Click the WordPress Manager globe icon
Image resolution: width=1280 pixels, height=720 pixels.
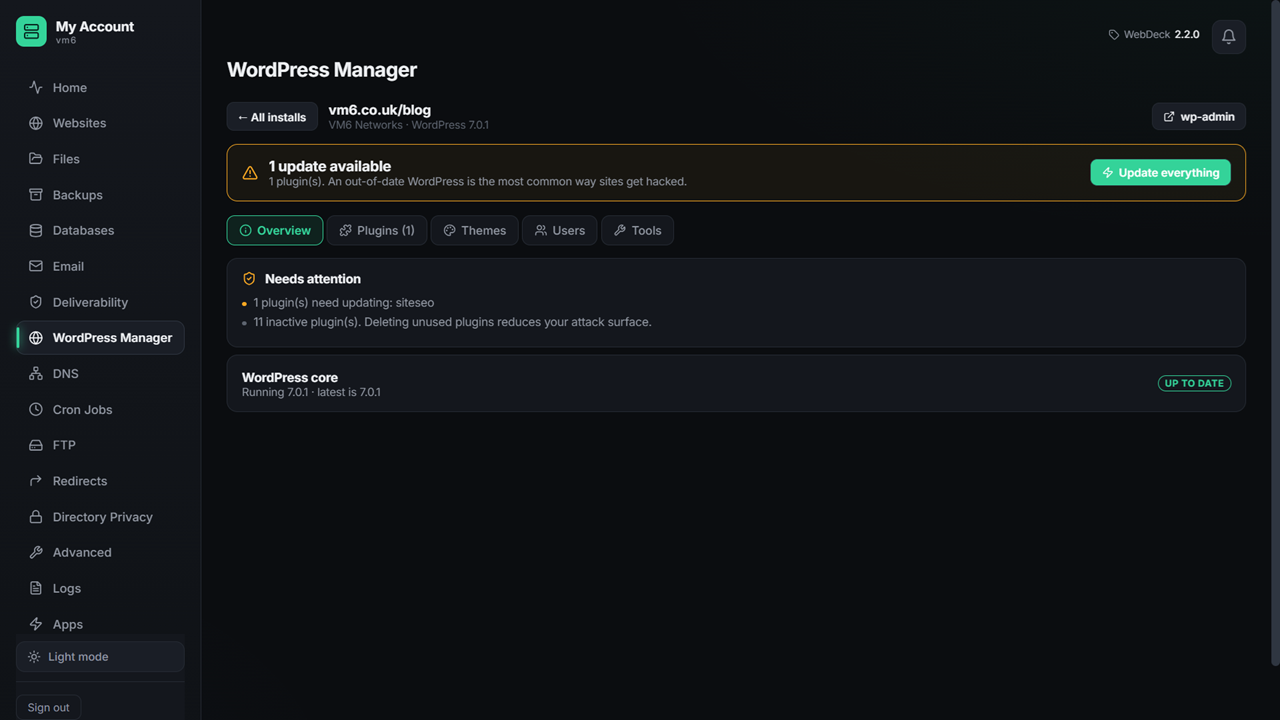click(x=36, y=338)
